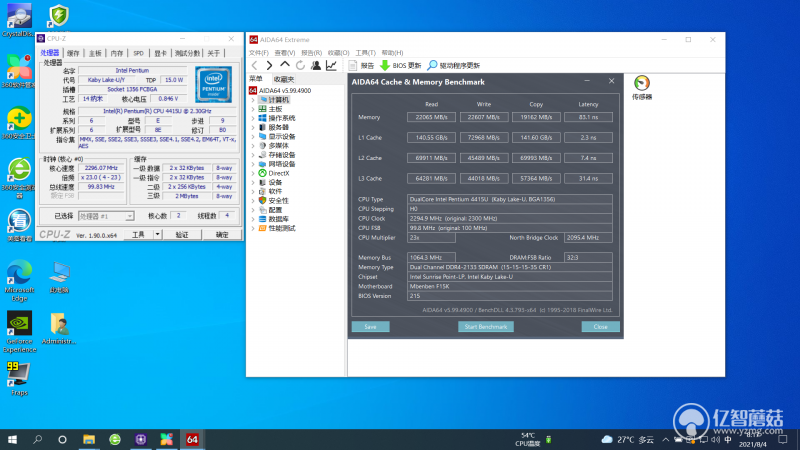Viewport: 800px width, 450px height.
Task: Go back with AIDA64 toolbar back arrow
Action: tap(255, 65)
